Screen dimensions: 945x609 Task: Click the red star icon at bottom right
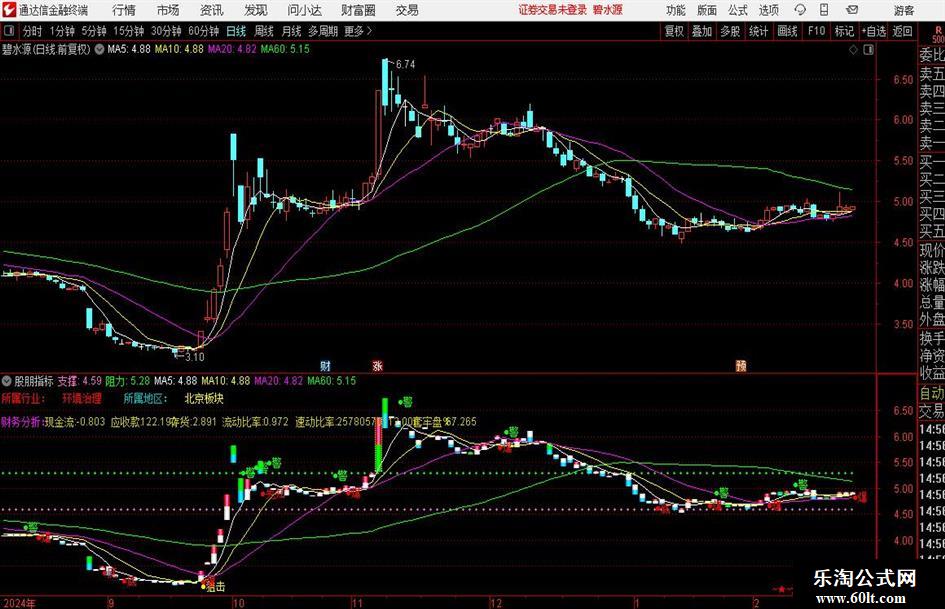point(782,589)
